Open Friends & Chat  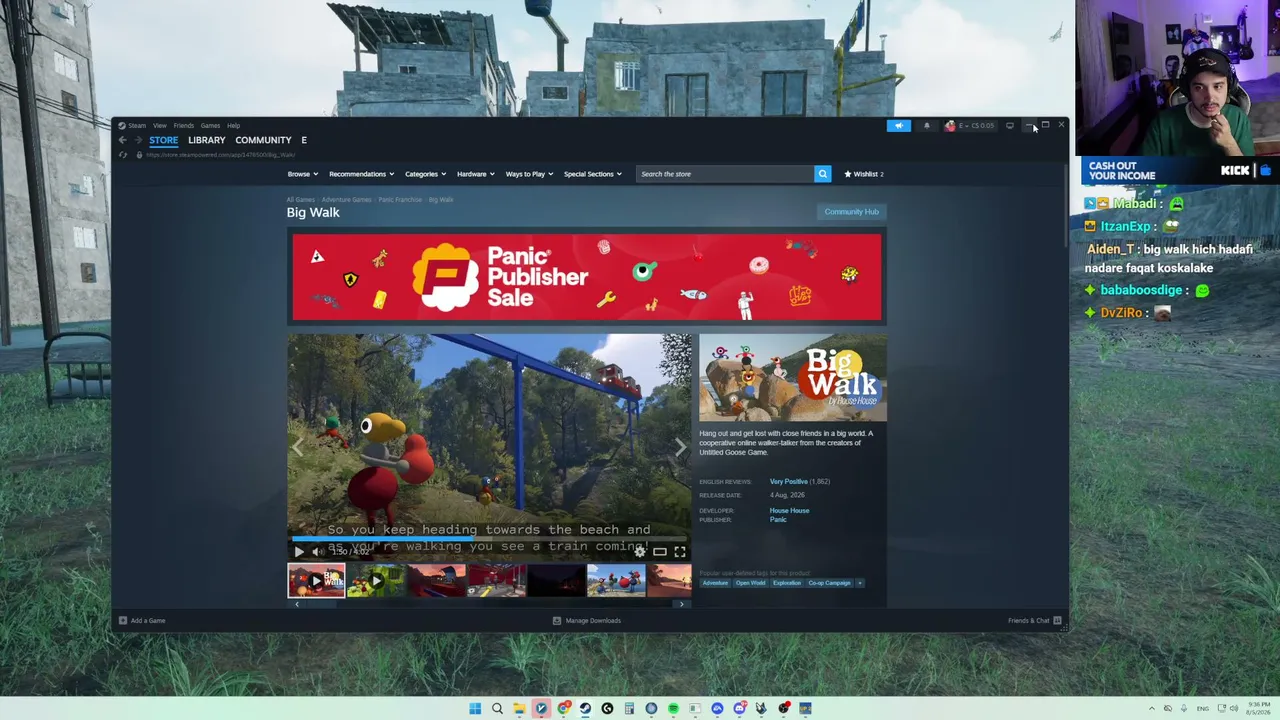(1033, 621)
